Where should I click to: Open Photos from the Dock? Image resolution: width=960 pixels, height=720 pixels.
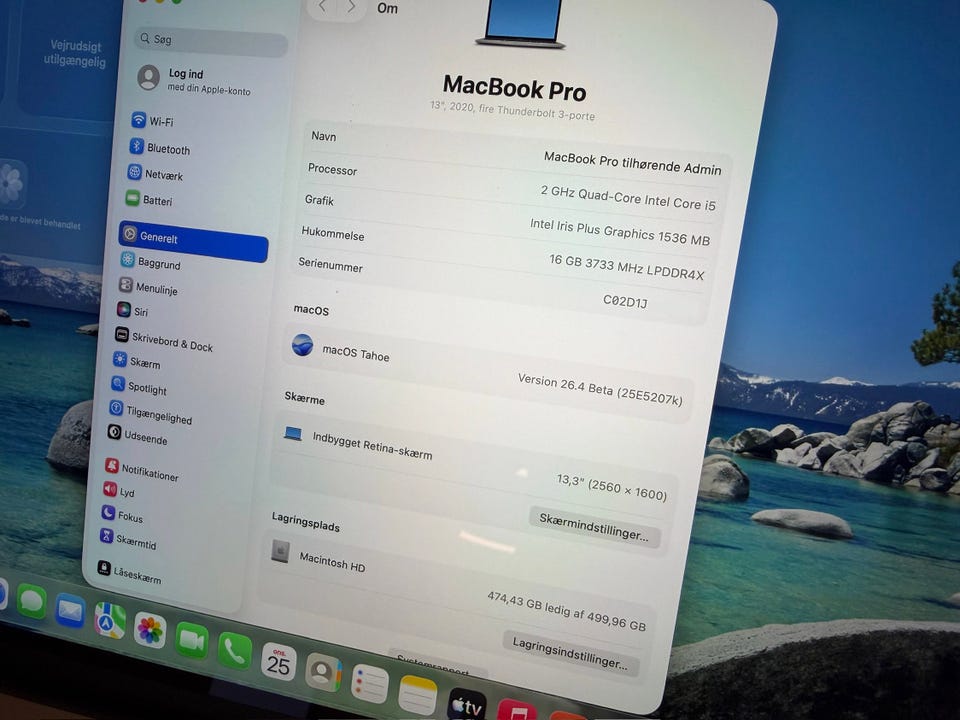click(x=150, y=630)
